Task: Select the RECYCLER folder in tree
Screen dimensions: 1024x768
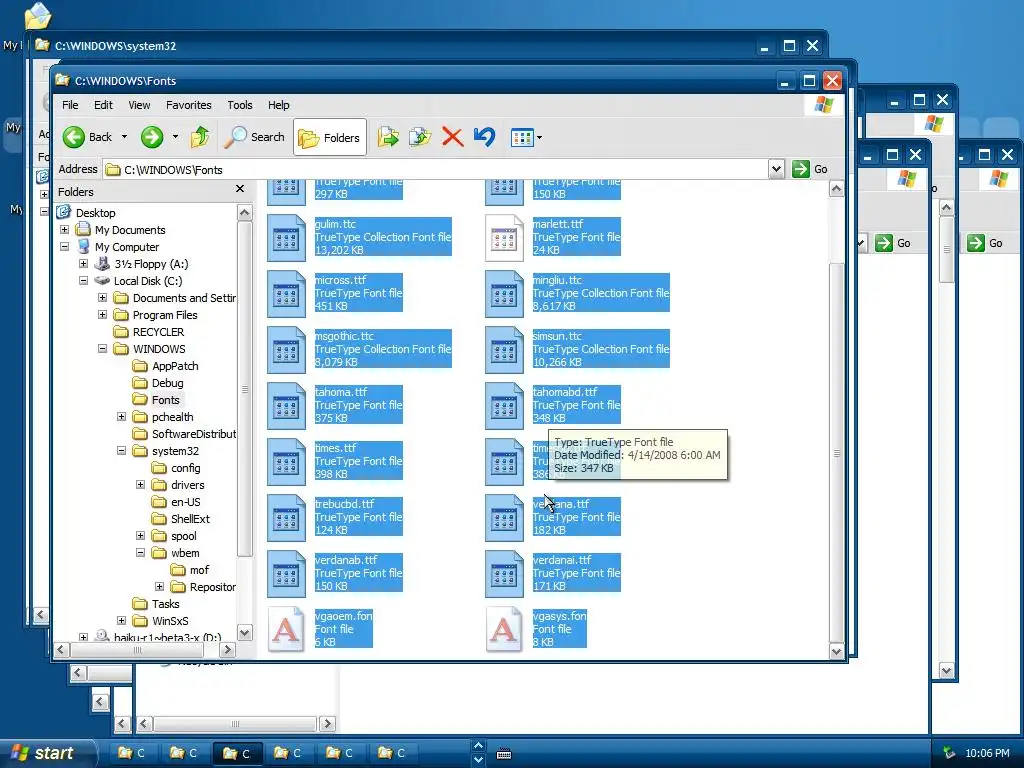Action: 158,332
